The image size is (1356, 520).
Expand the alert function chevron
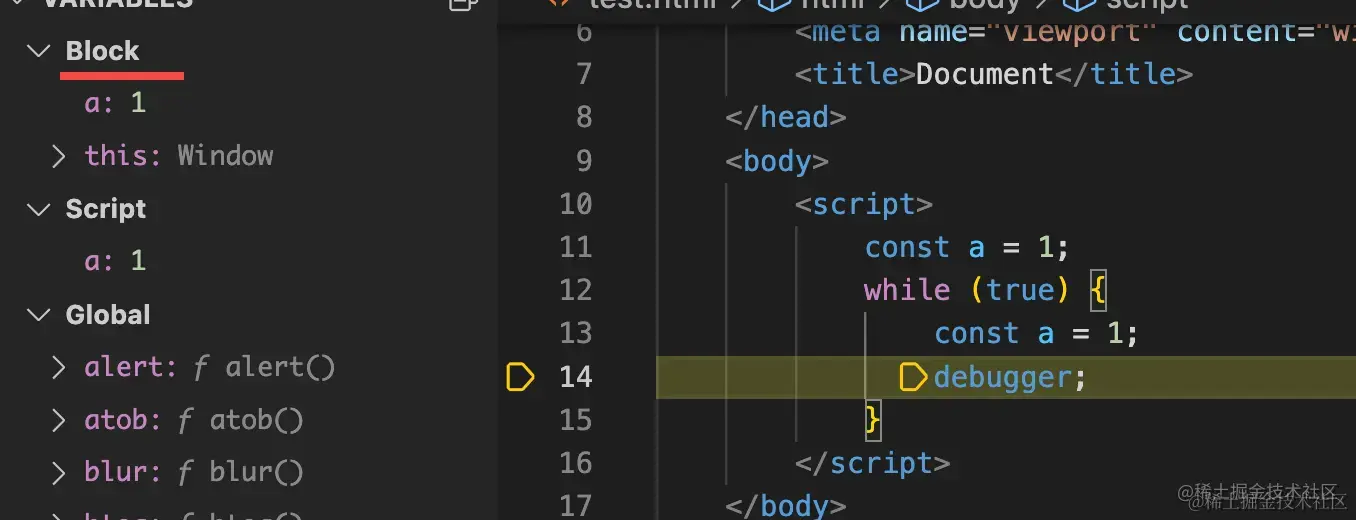tap(59, 367)
